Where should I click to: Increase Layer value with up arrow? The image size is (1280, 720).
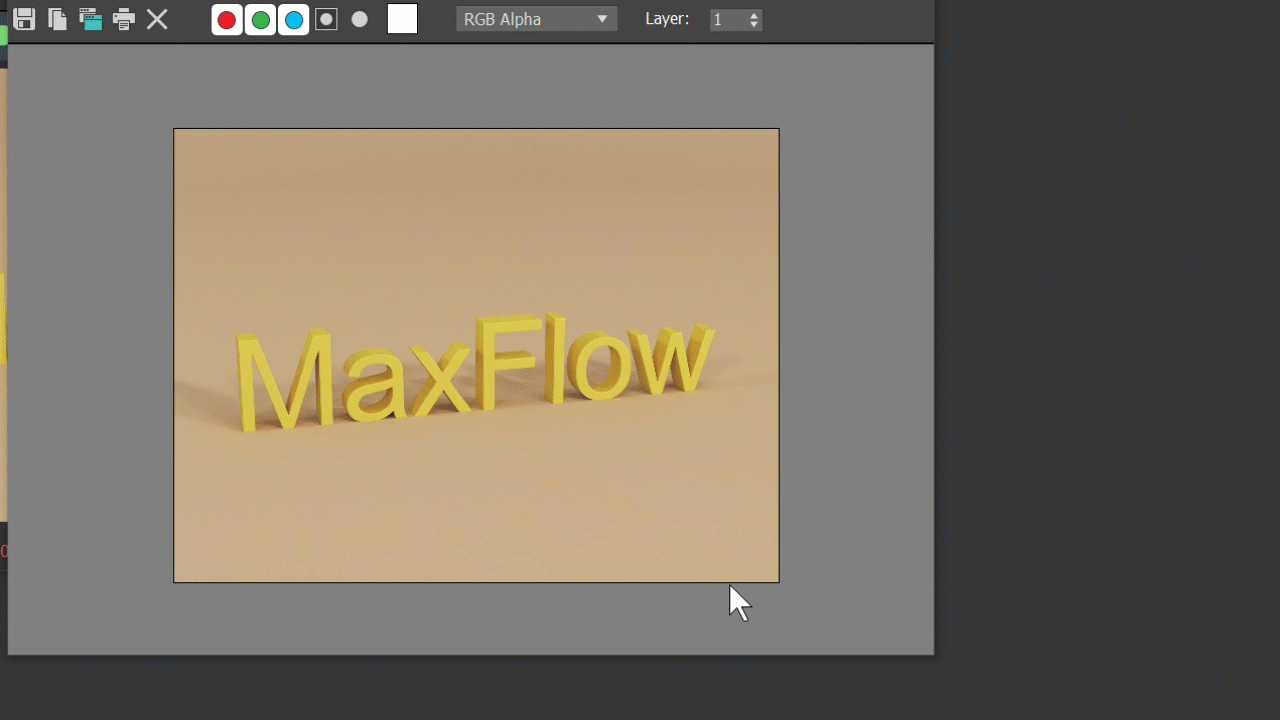click(x=754, y=15)
